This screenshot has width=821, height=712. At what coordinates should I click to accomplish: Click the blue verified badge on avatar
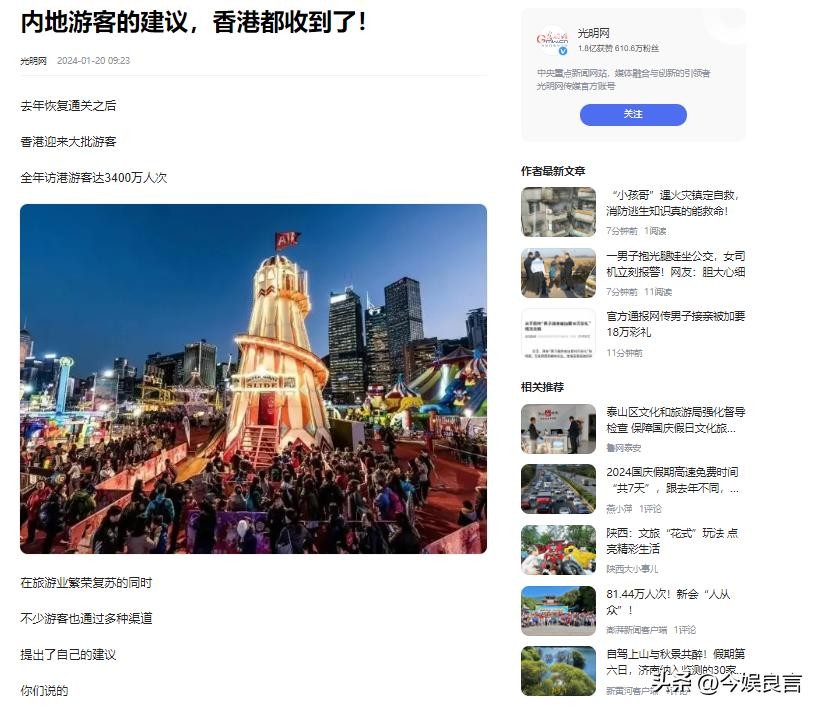[x=563, y=51]
